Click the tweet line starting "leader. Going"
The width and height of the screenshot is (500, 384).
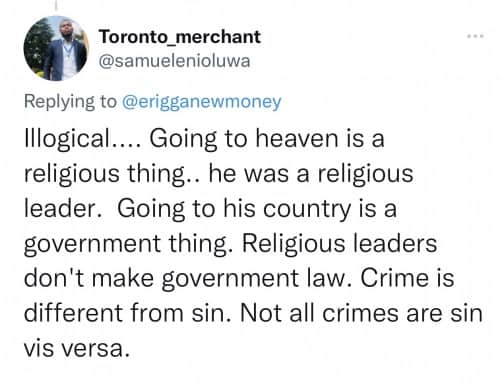coord(210,209)
